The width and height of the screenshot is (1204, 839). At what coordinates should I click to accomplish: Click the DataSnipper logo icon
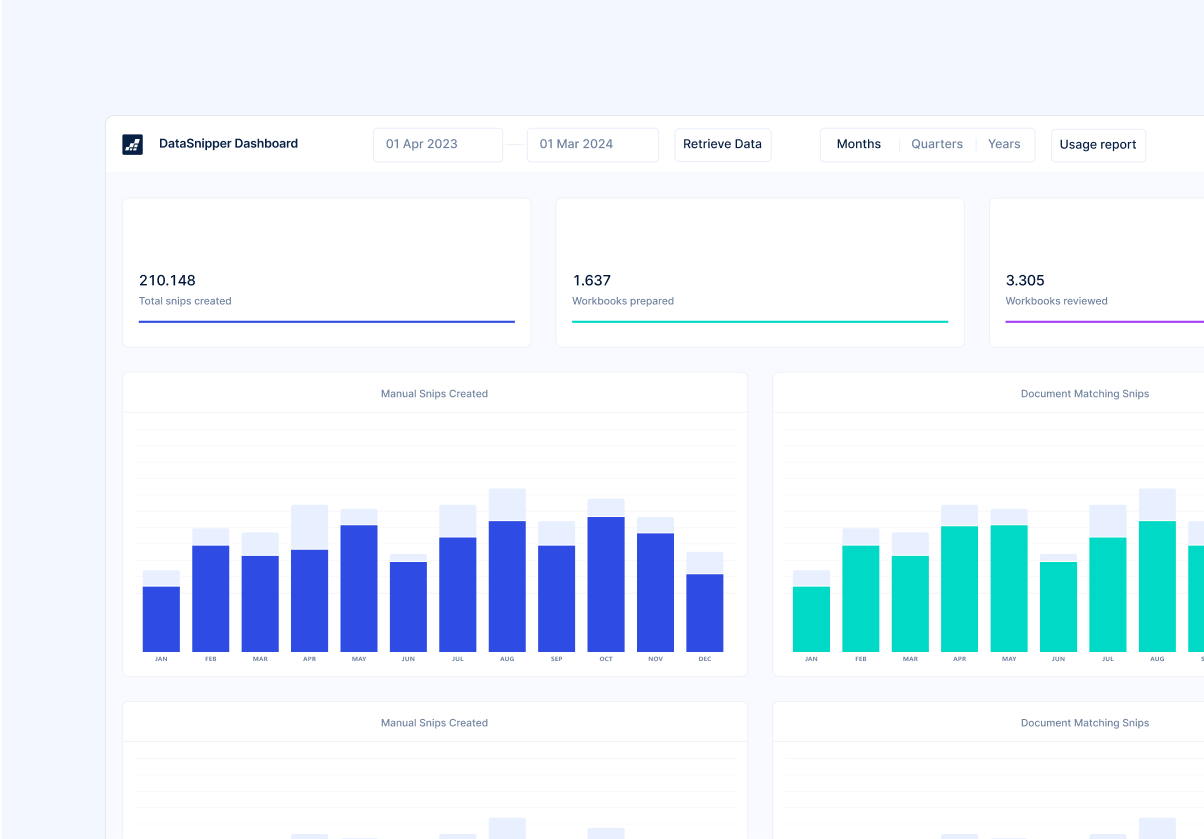tap(132, 144)
